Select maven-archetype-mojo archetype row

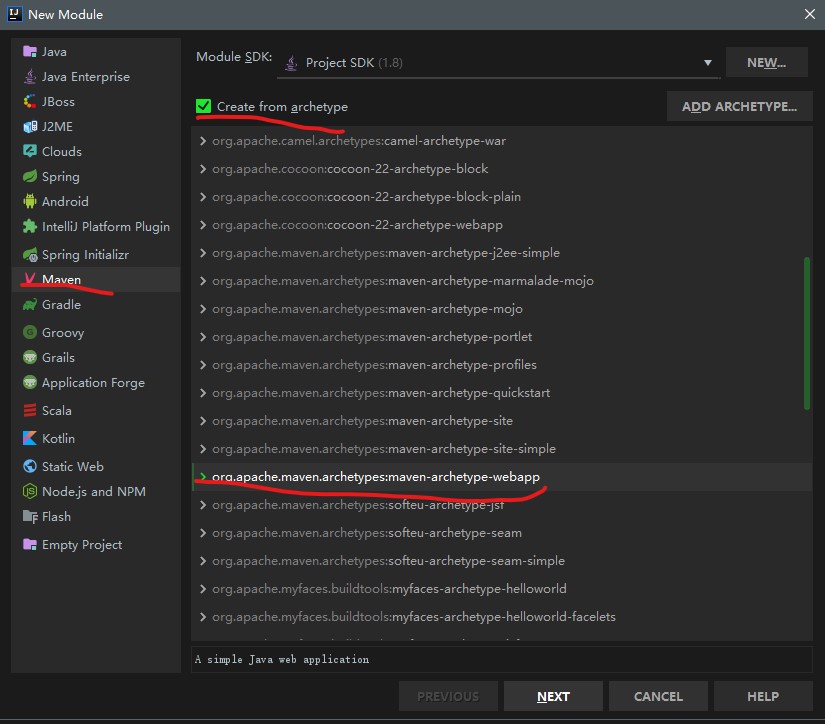point(501,309)
